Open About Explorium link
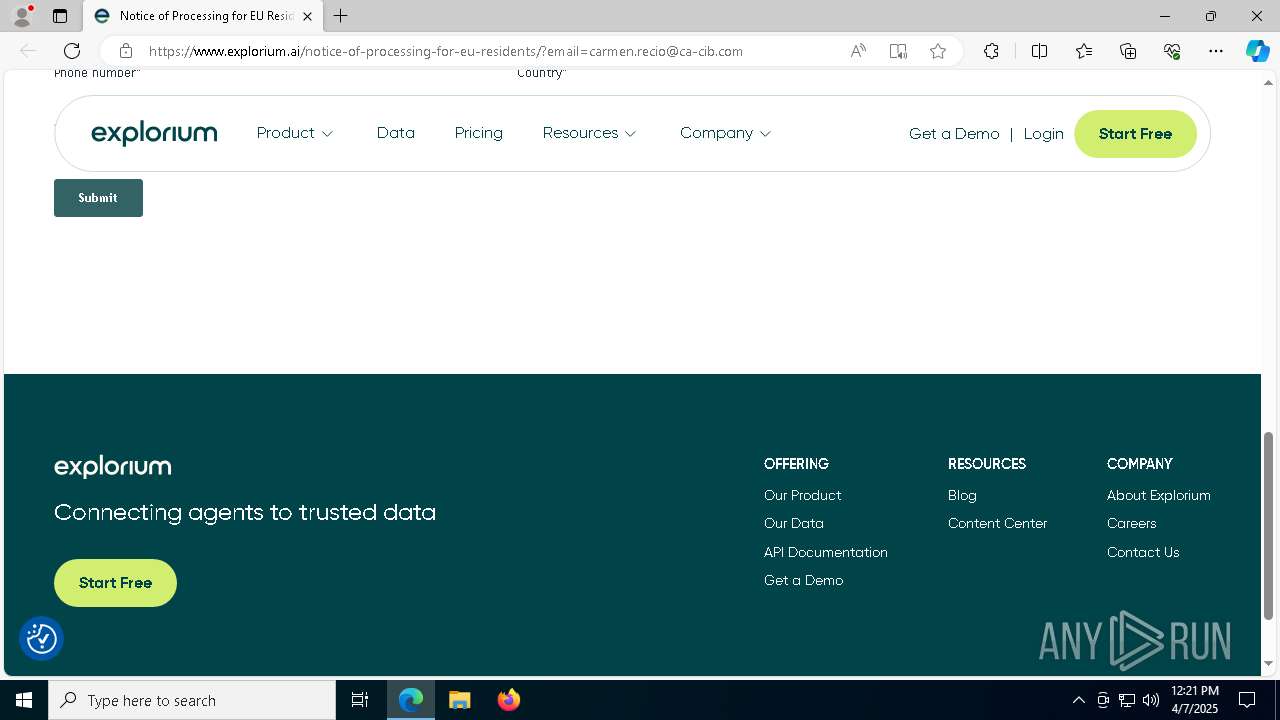Image resolution: width=1280 pixels, height=720 pixels. click(x=1159, y=495)
